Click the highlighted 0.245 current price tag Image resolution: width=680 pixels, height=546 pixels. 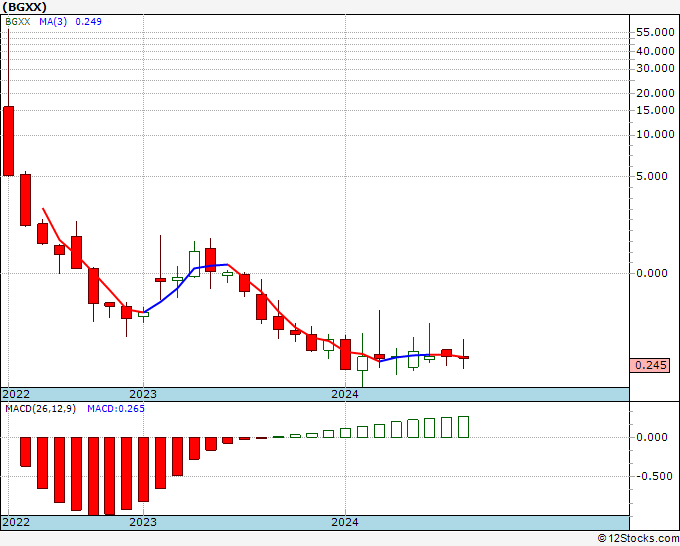tap(650, 365)
